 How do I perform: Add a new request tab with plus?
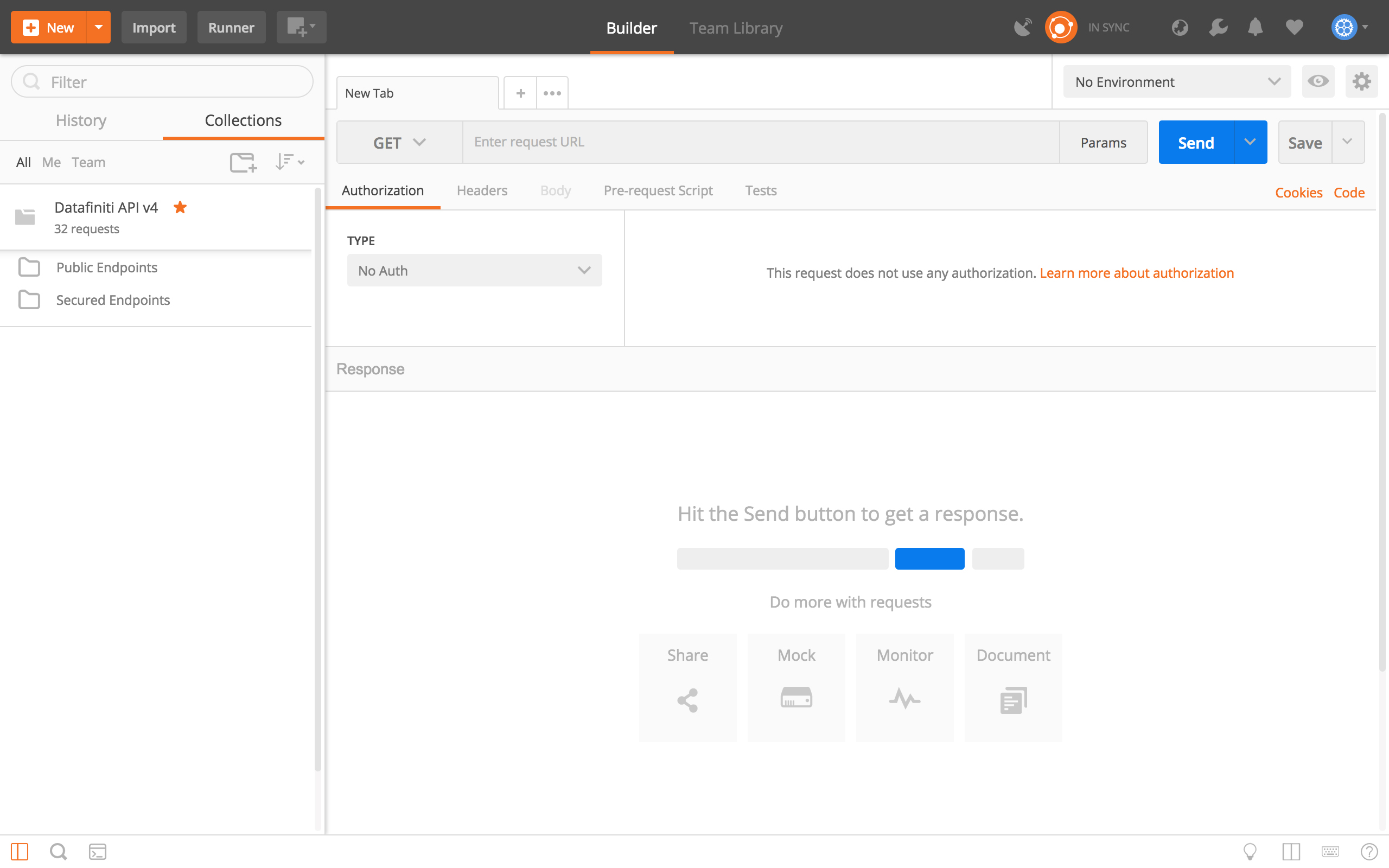point(520,93)
